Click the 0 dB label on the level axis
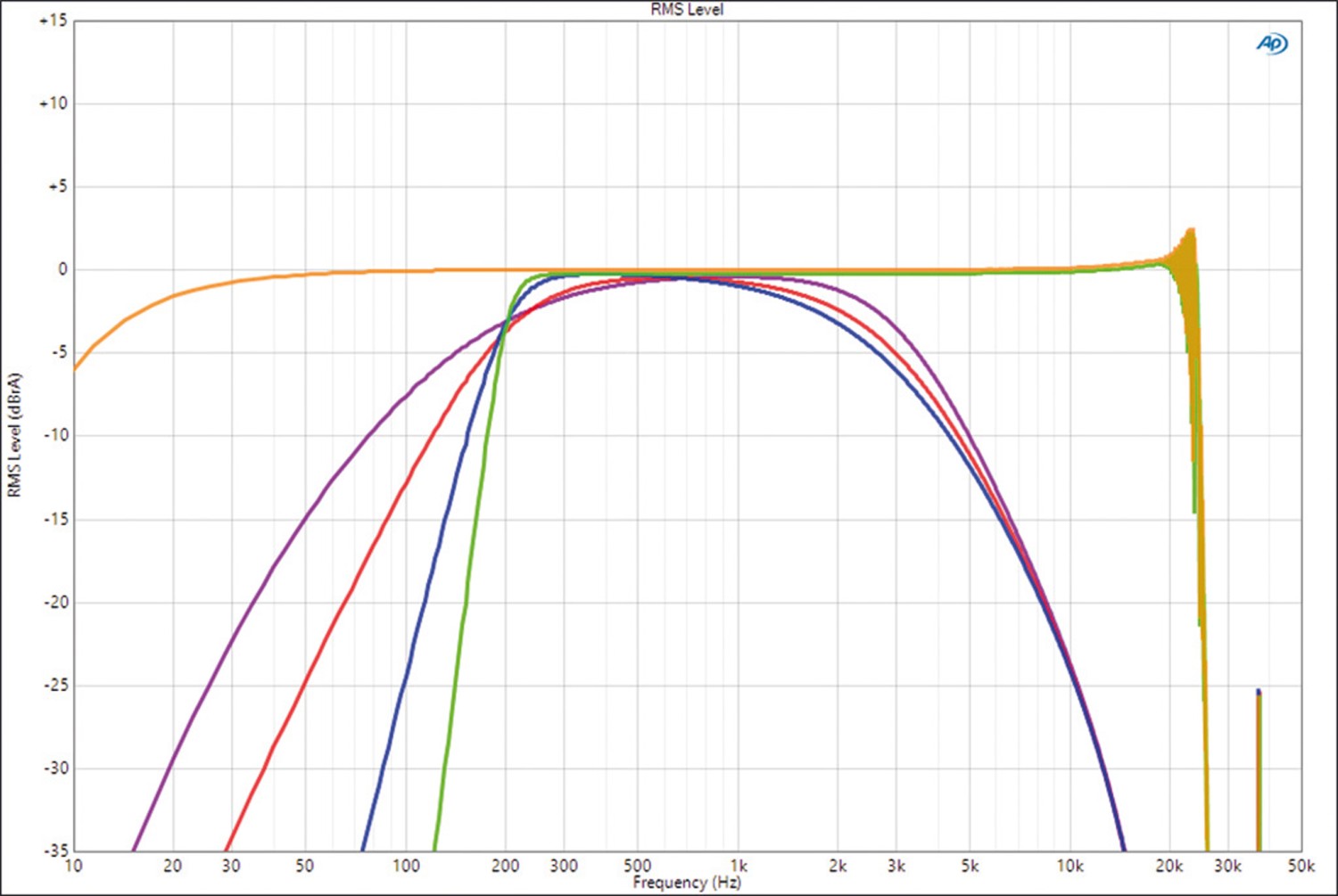 [x=62, y=269]
